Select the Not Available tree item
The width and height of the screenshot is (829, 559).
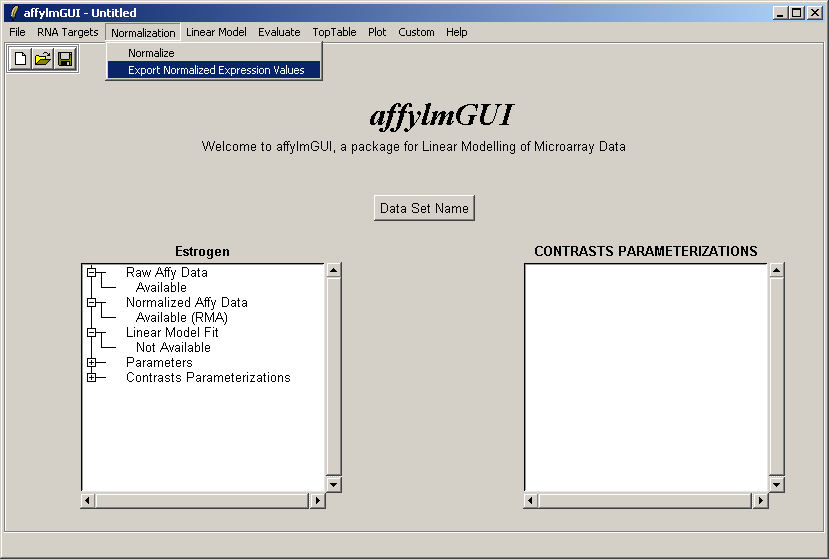173,348
